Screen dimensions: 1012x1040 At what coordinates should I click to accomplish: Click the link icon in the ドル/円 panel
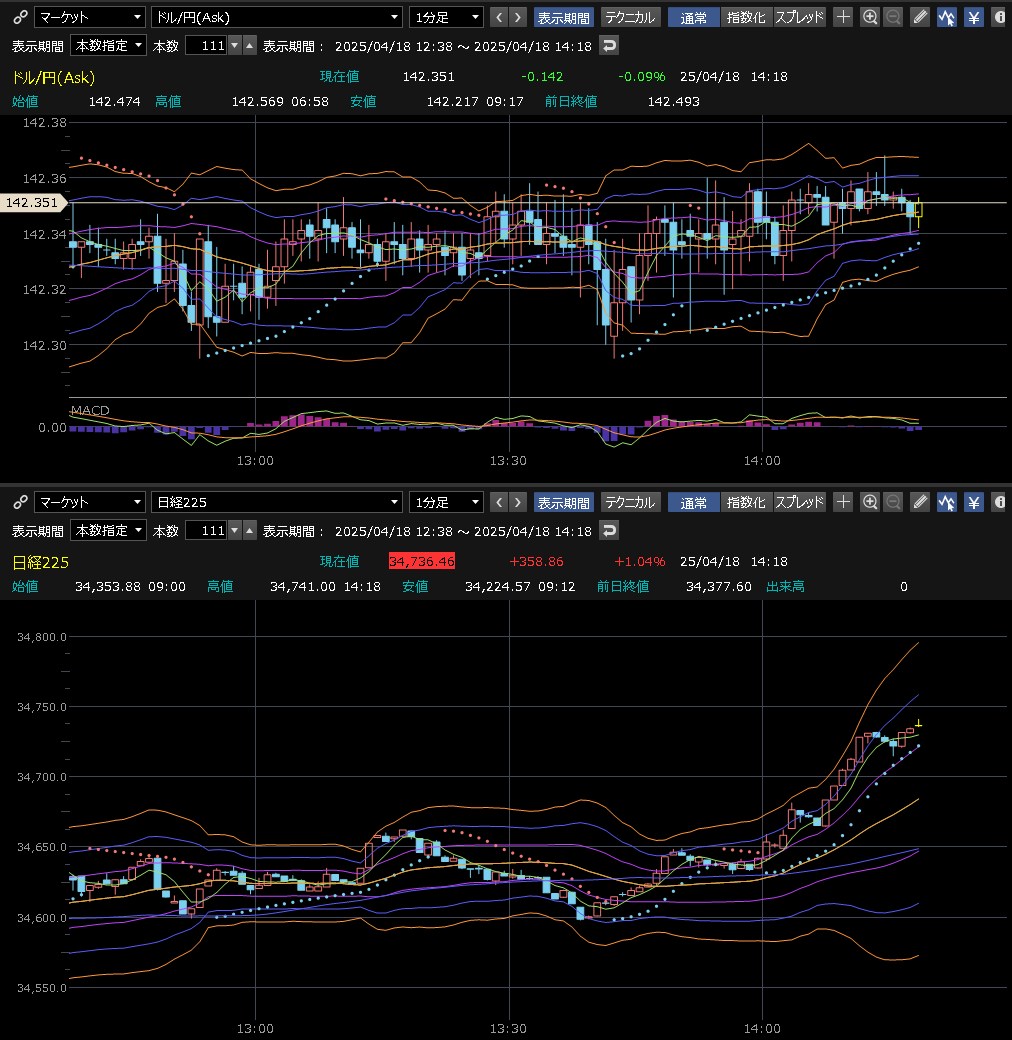click(x=21, y=17)
